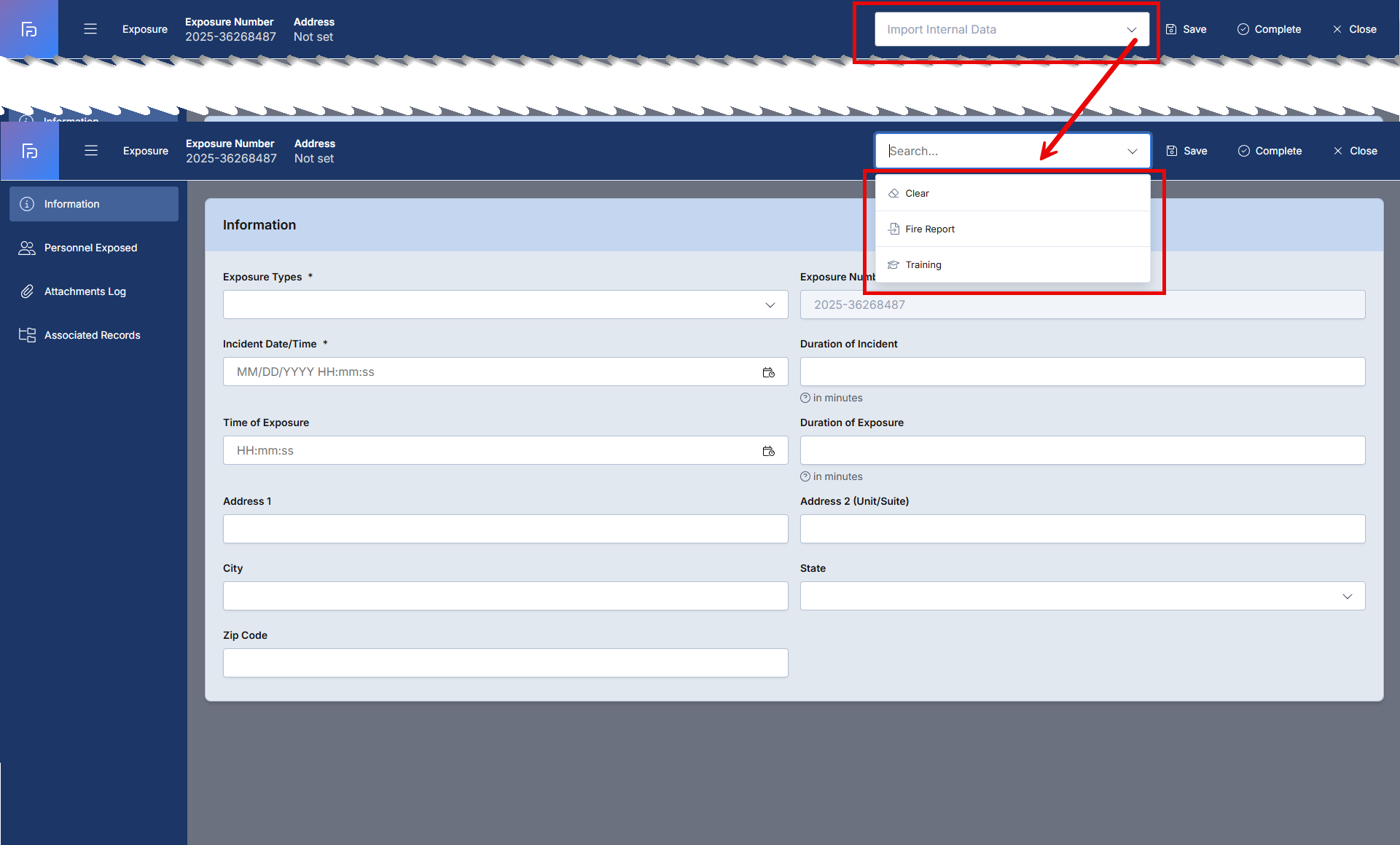The height and width of the screenshot is (845, 1400).
Task: Click the Attachments Log paperclip icon
Action: pos(27,291)
